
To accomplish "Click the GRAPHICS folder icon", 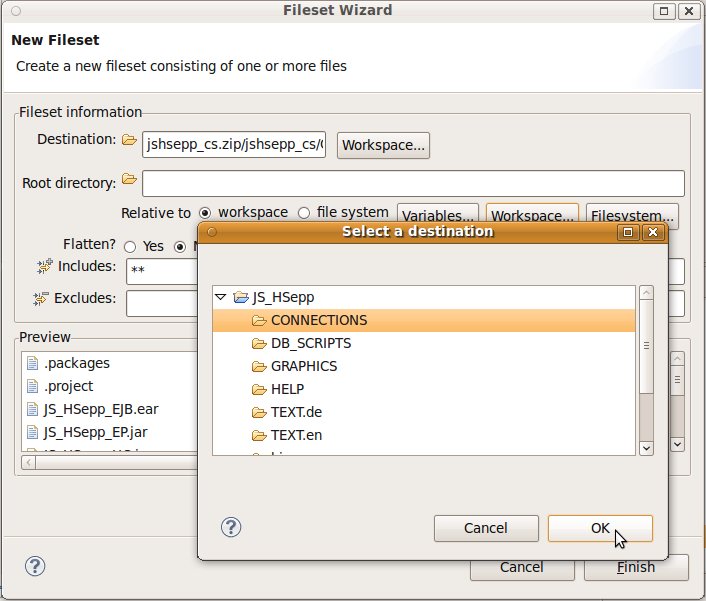I will tap(259, 366).
